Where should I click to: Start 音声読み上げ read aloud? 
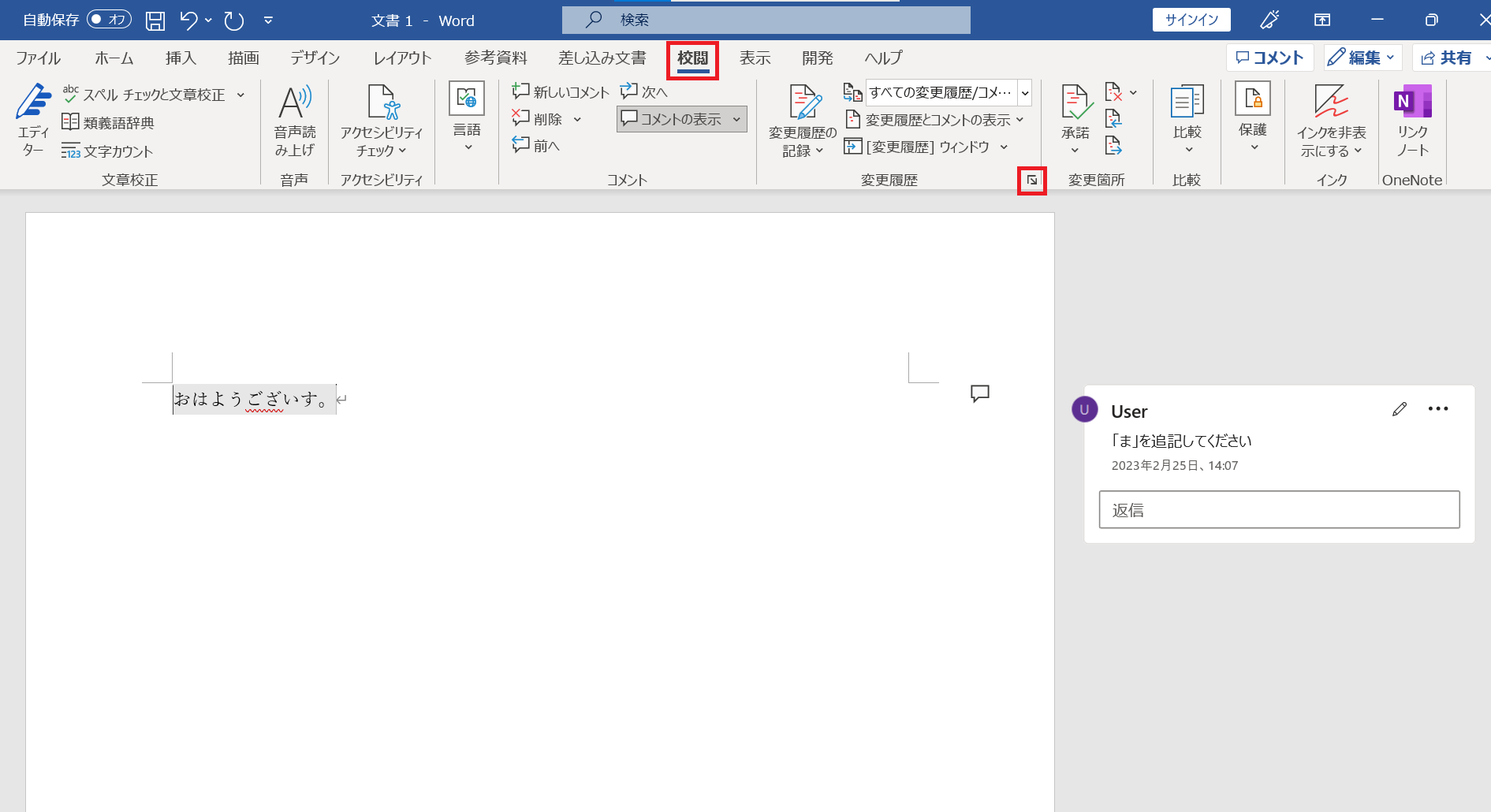click(295, 121)
